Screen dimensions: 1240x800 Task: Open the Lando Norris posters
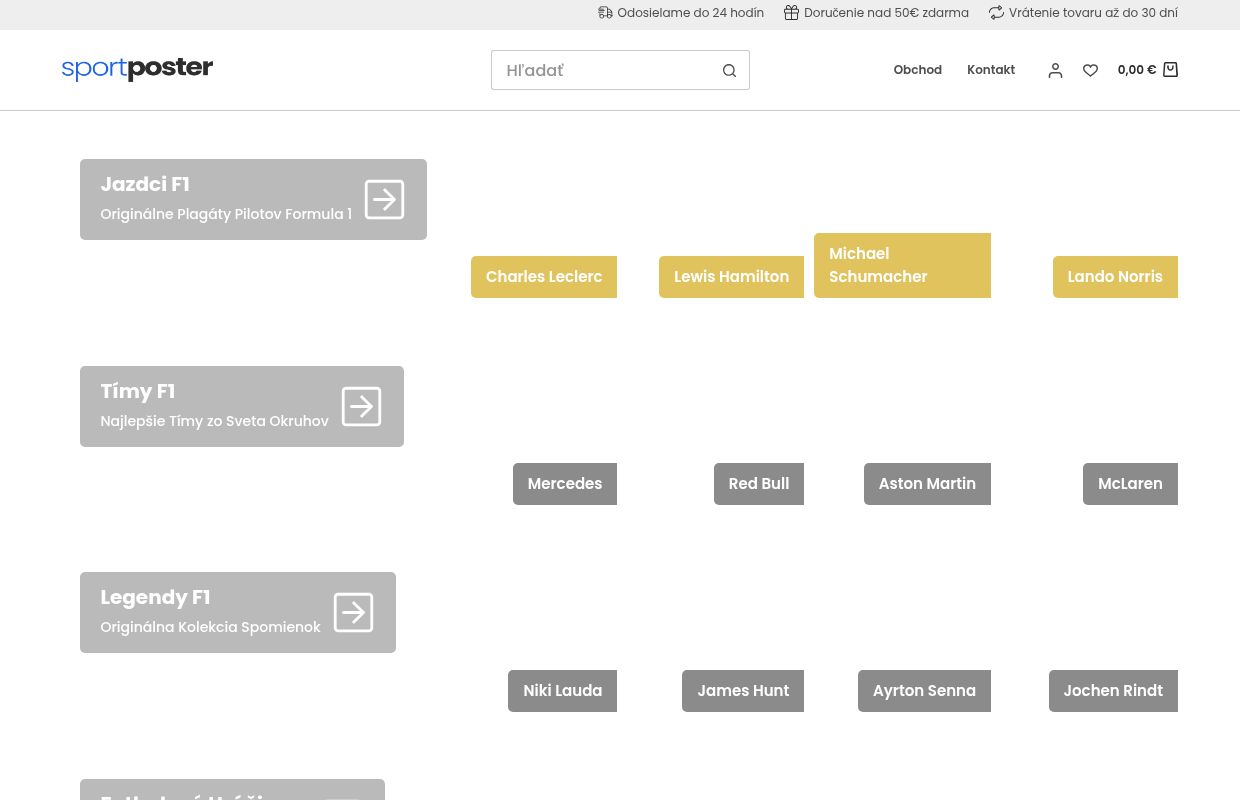click(x=1114, y=277)
